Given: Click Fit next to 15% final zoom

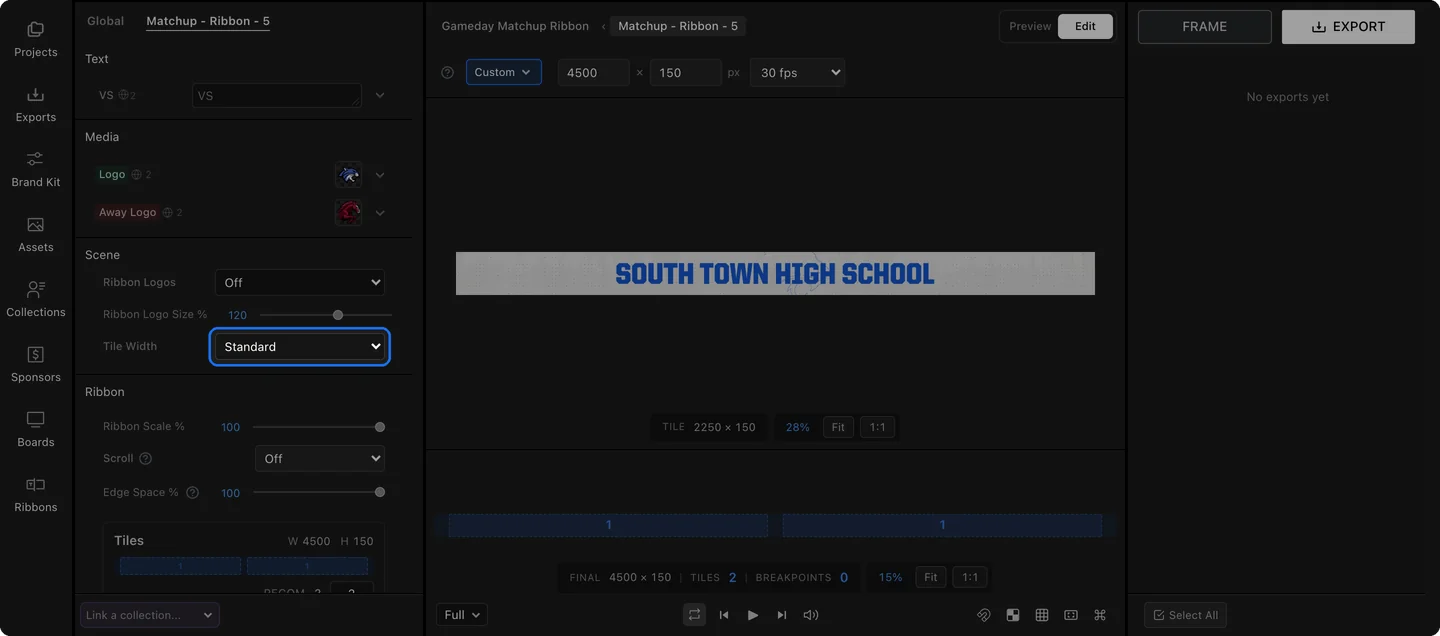Looking at the screenshot, I should pos(931,577).
